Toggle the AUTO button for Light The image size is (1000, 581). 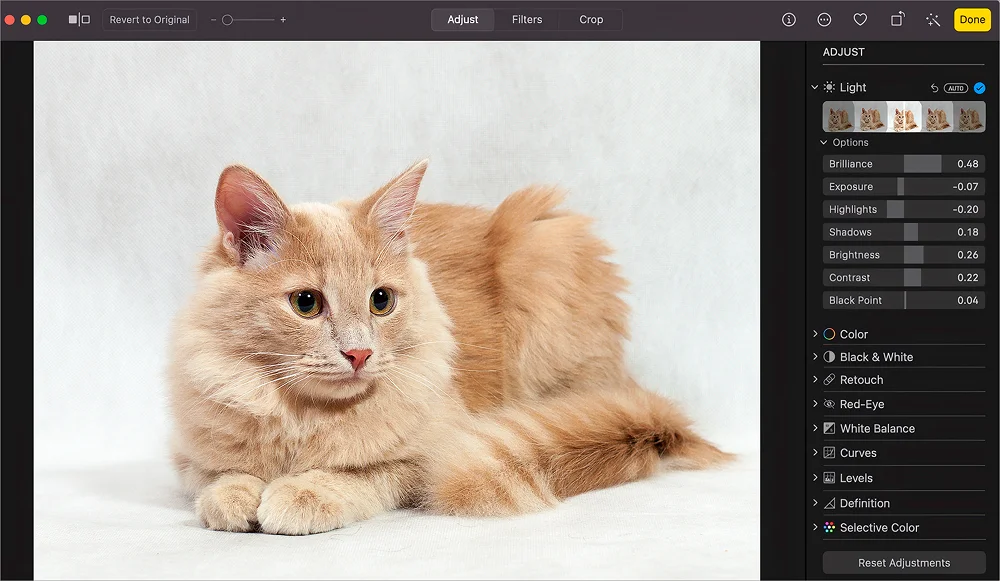coord(956,88)
